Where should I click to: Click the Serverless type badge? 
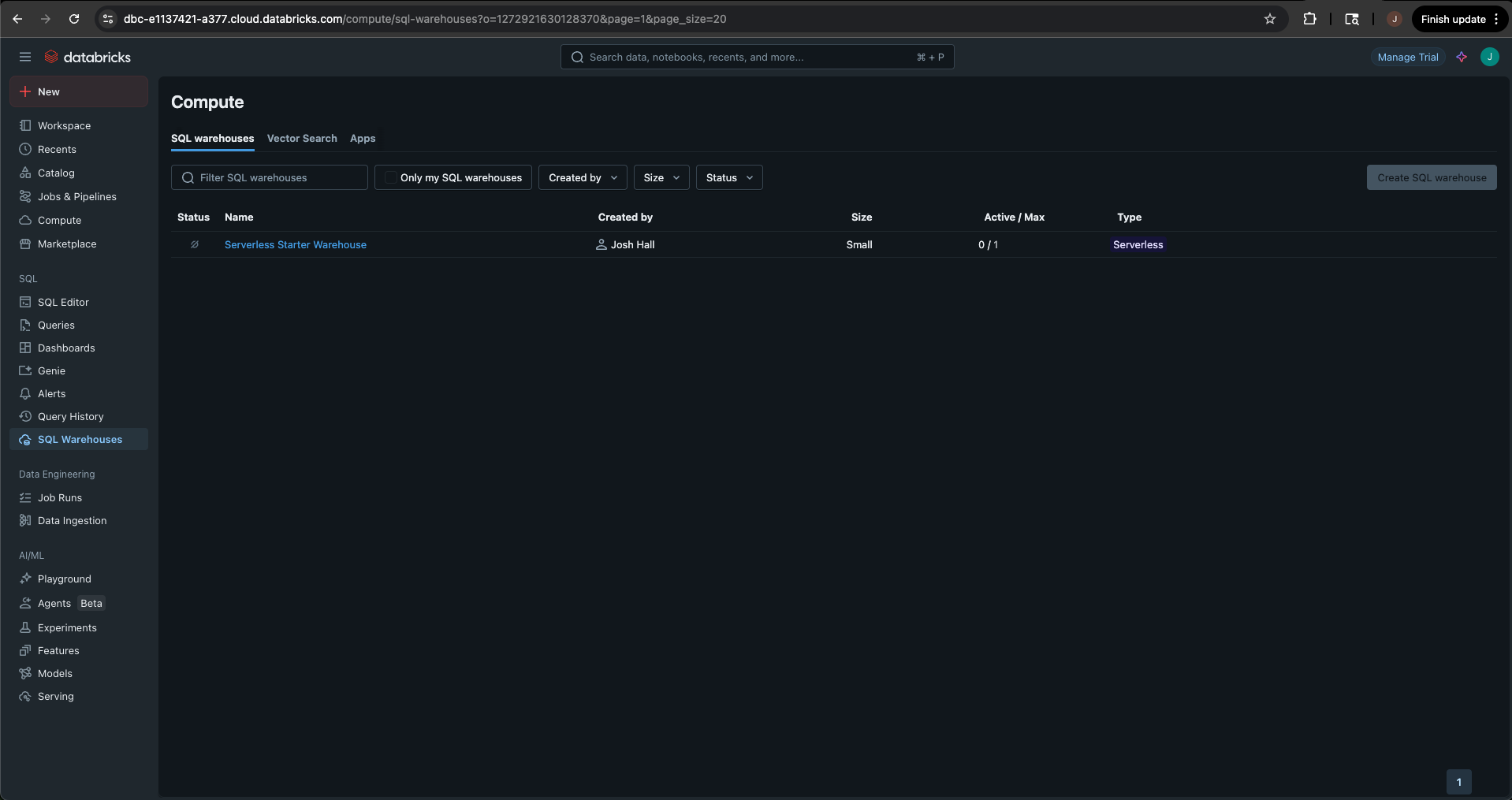click(1138, 244)
